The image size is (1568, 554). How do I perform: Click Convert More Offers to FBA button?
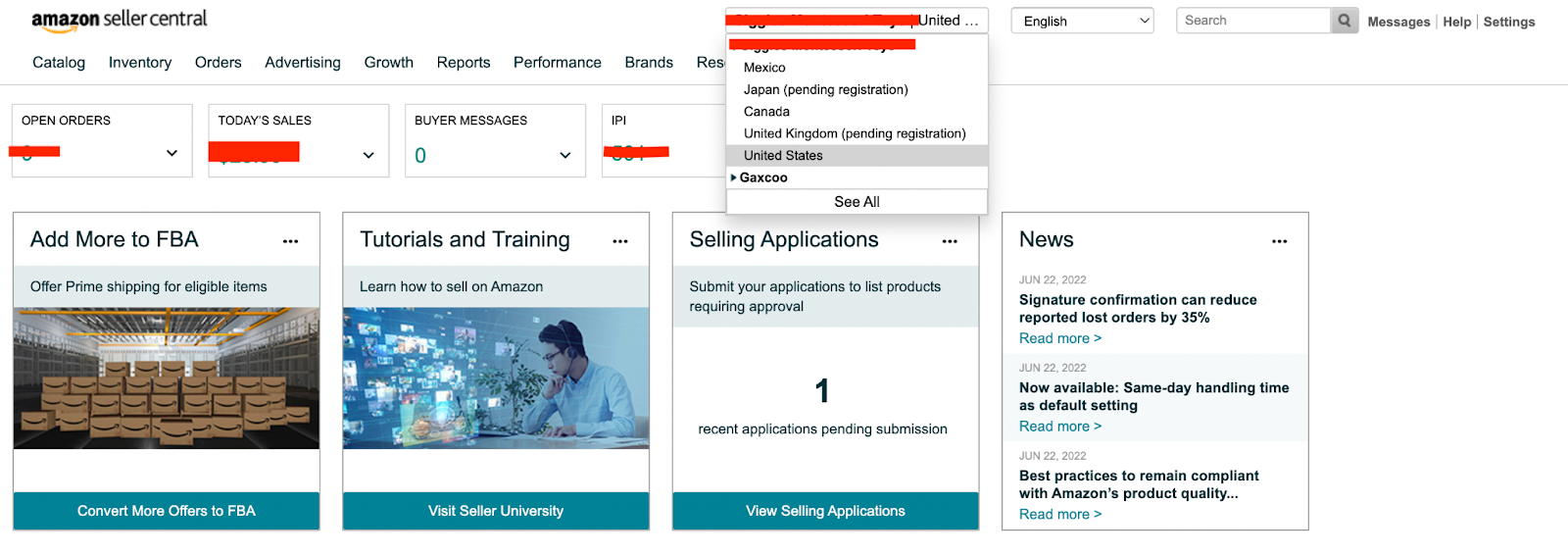(167, 511)
